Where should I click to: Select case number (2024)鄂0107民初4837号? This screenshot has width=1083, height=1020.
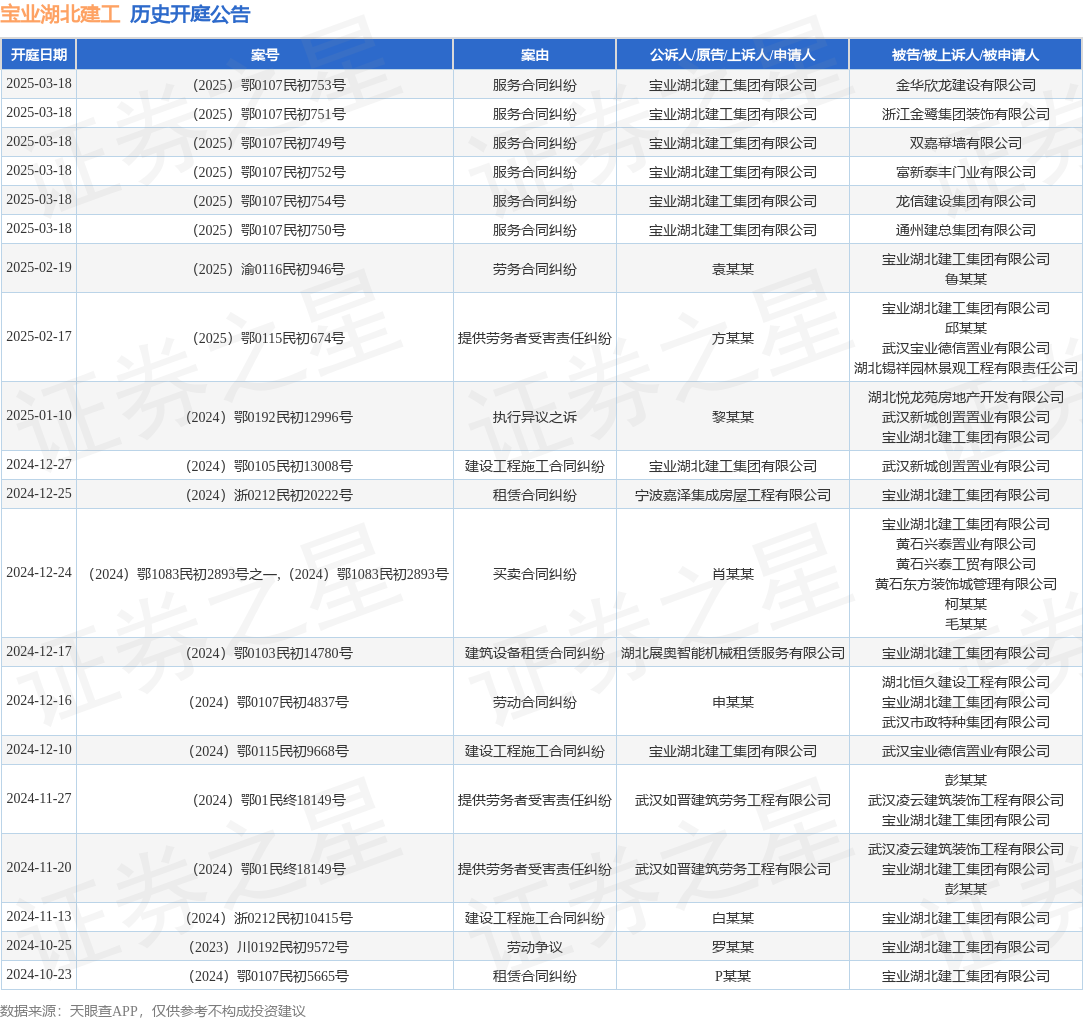(269, 702)
